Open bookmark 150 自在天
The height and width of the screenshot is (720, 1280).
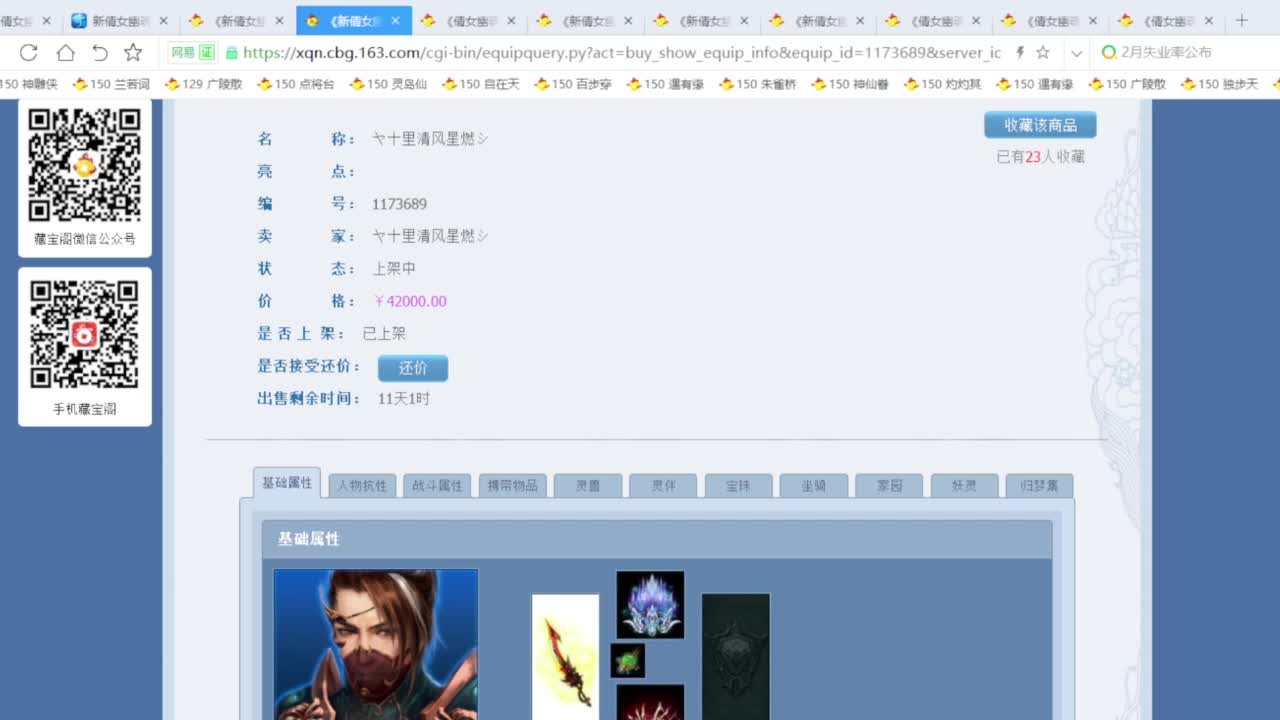[482, 84]
